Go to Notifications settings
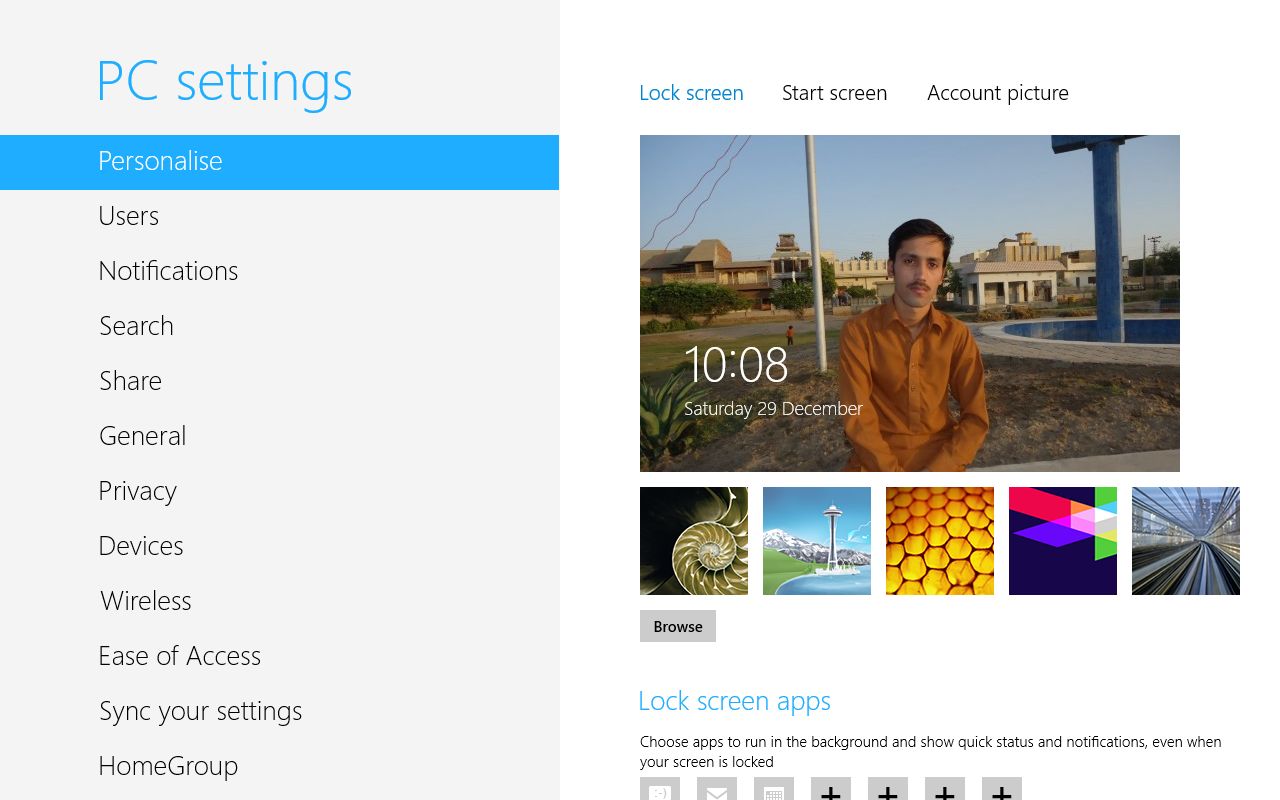This screenshot has width=1280, height=800. (168, 271)
